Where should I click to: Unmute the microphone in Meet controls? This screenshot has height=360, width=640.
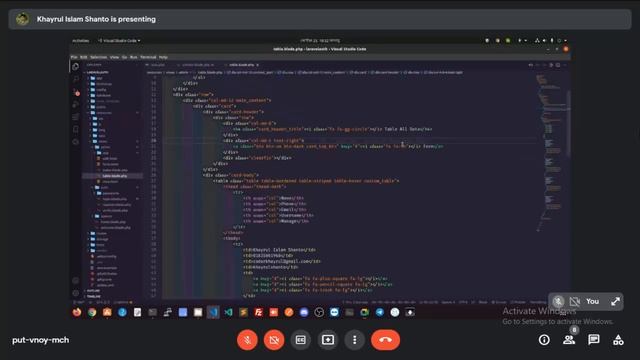(x=247, y=340)
